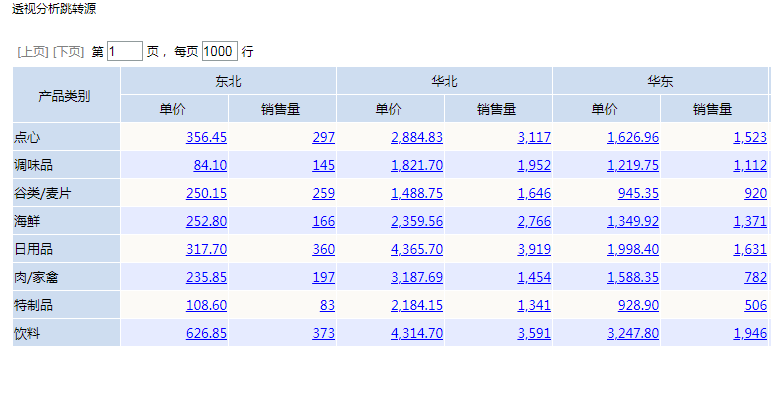The height and width of the screenshot is (393, 771).
Task: Click the 1,341 sales link
Action: tap(534, 305)
